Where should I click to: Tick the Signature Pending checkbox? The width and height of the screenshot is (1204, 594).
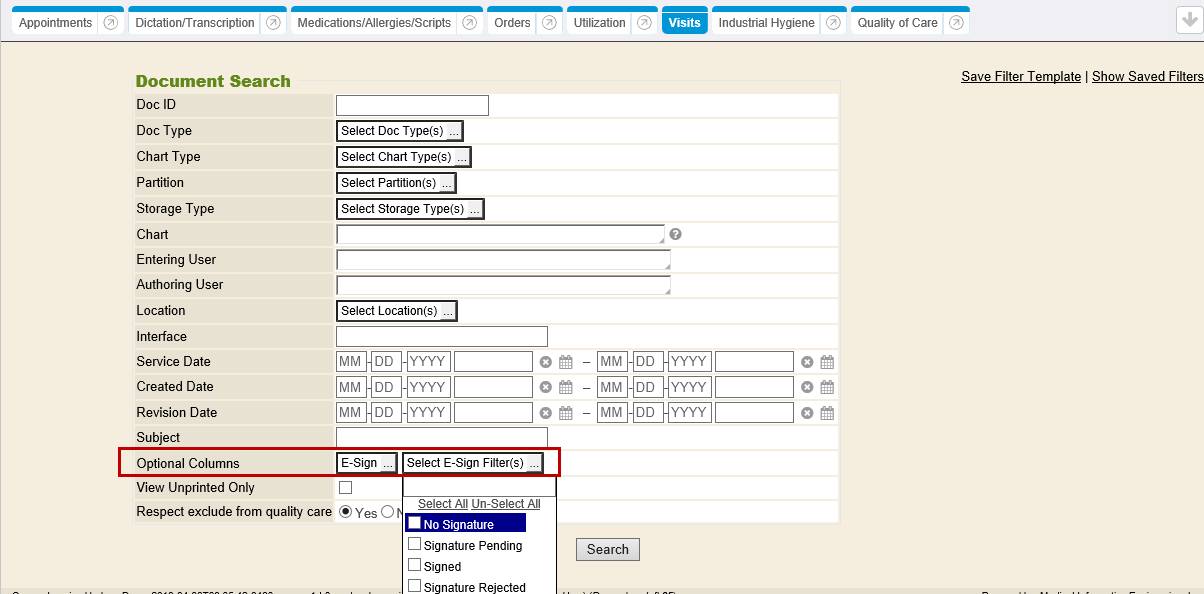[x=414, y=545]
